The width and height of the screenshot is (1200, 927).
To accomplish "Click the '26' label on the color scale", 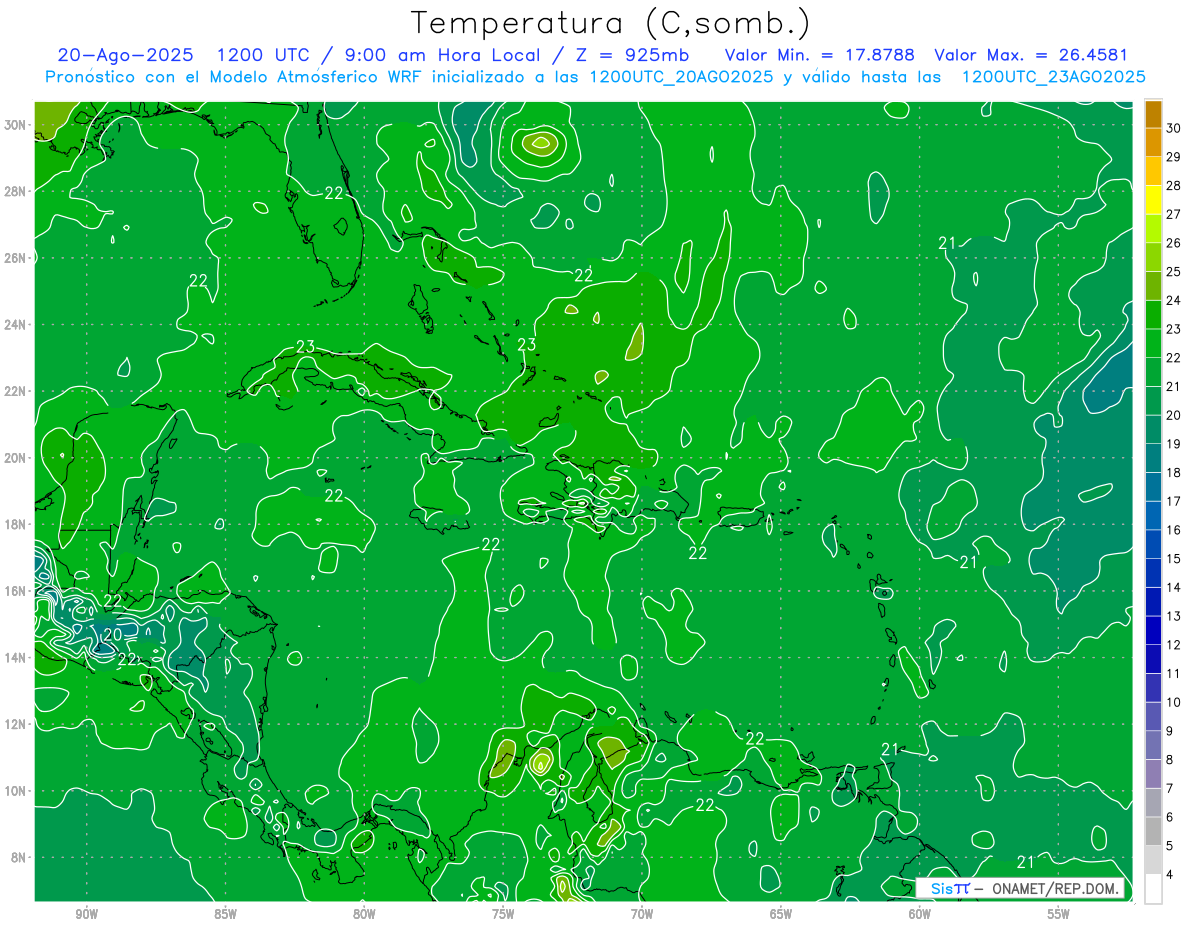I will (x=1173, y=243).
